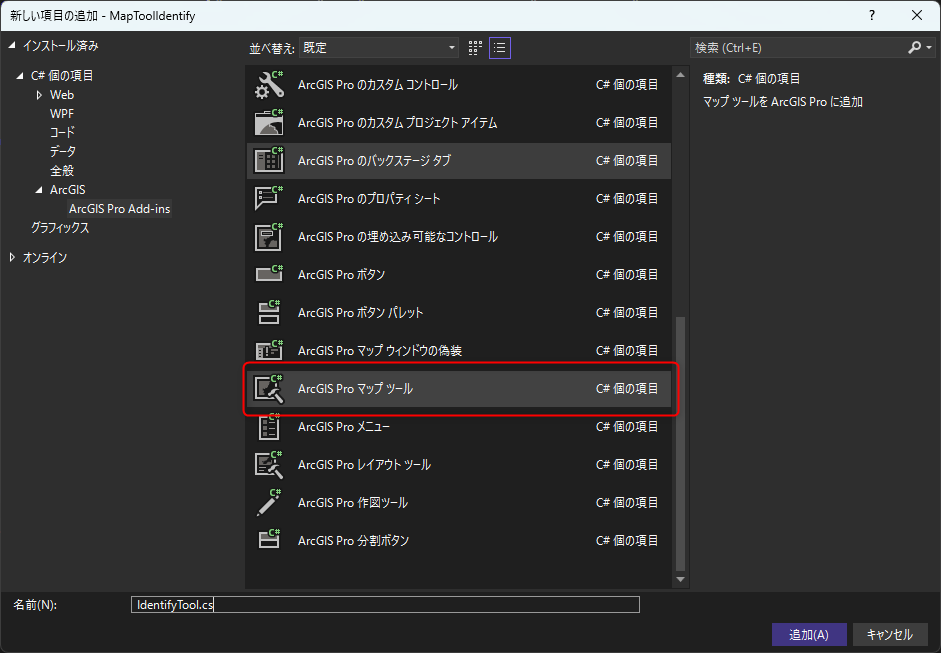Click the Backstage tab template icon

[x=269, y=160]
